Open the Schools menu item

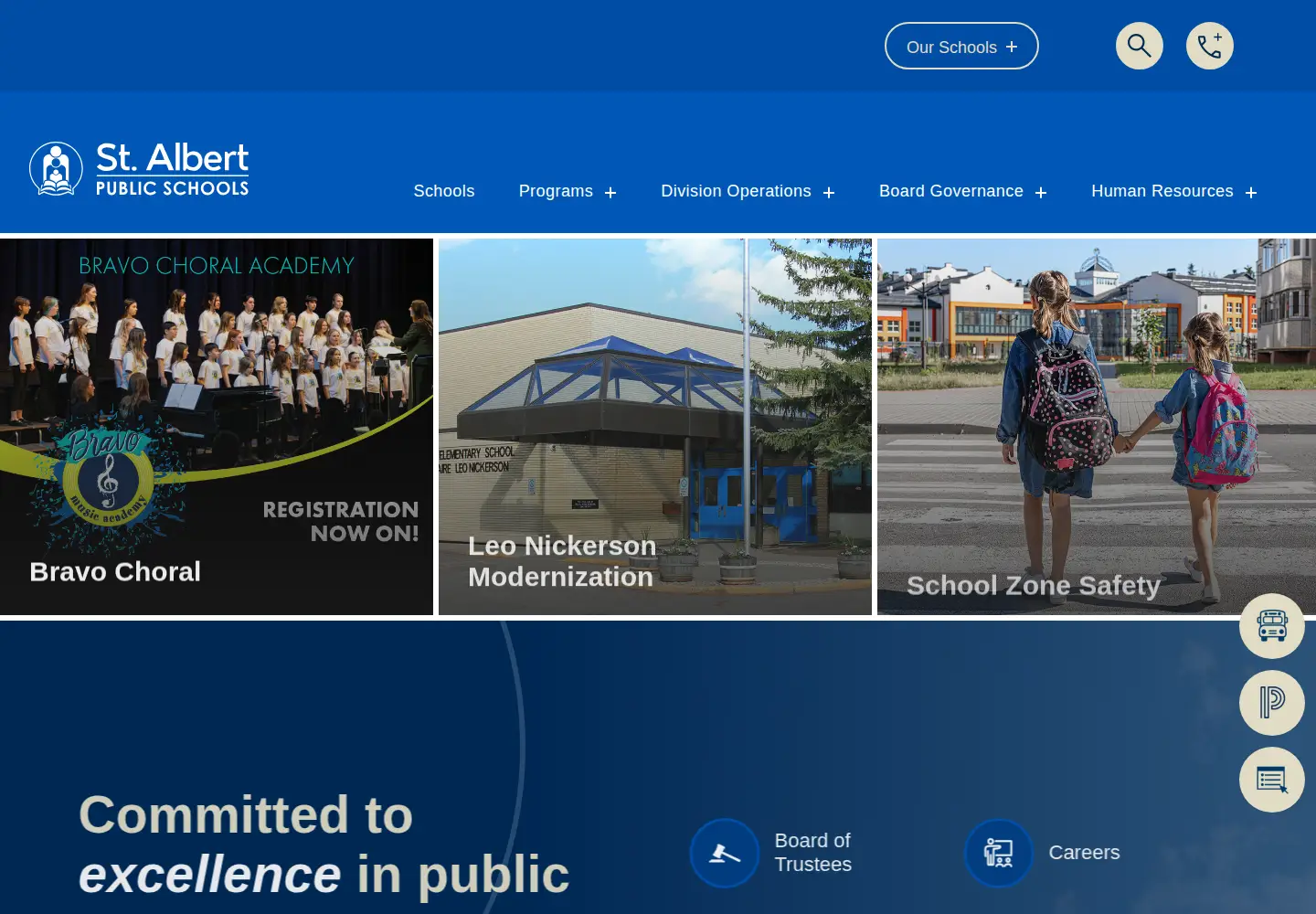click(444, 191)
